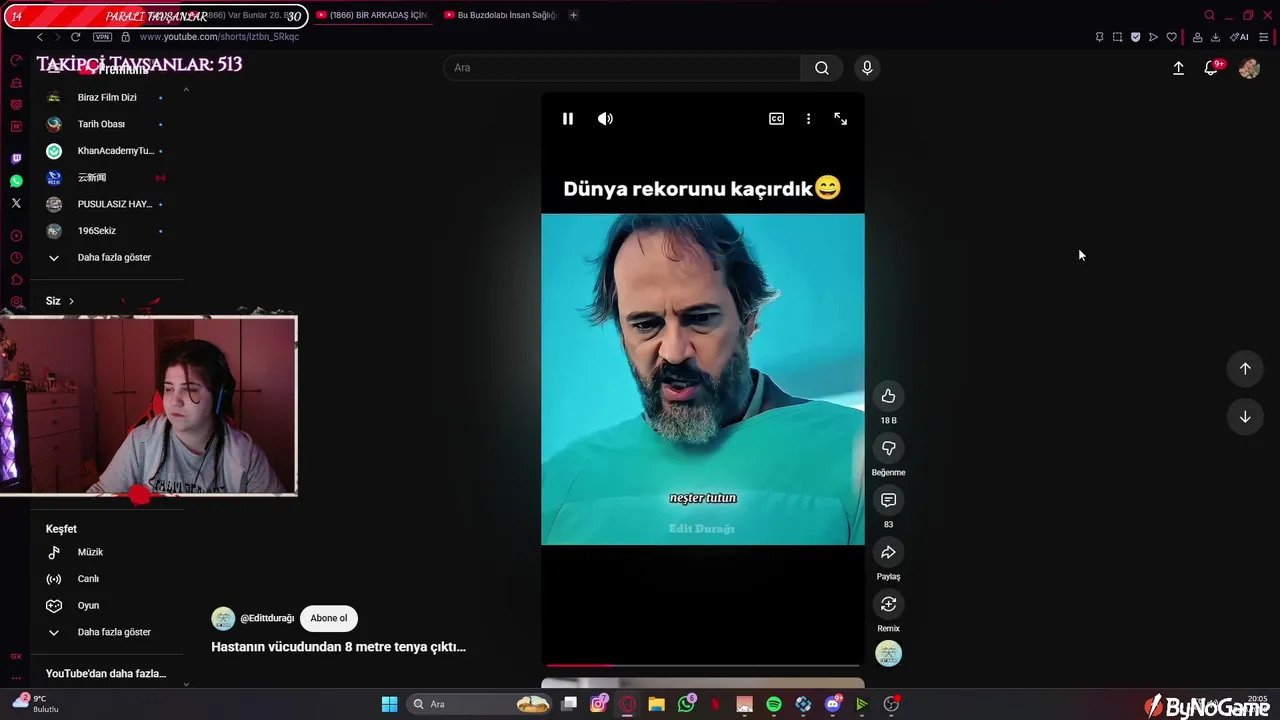The height and width of the screenshot is (720, 1280).
Task: Click the pin icon in the browser toolbar
Action: coord(1099,37)
